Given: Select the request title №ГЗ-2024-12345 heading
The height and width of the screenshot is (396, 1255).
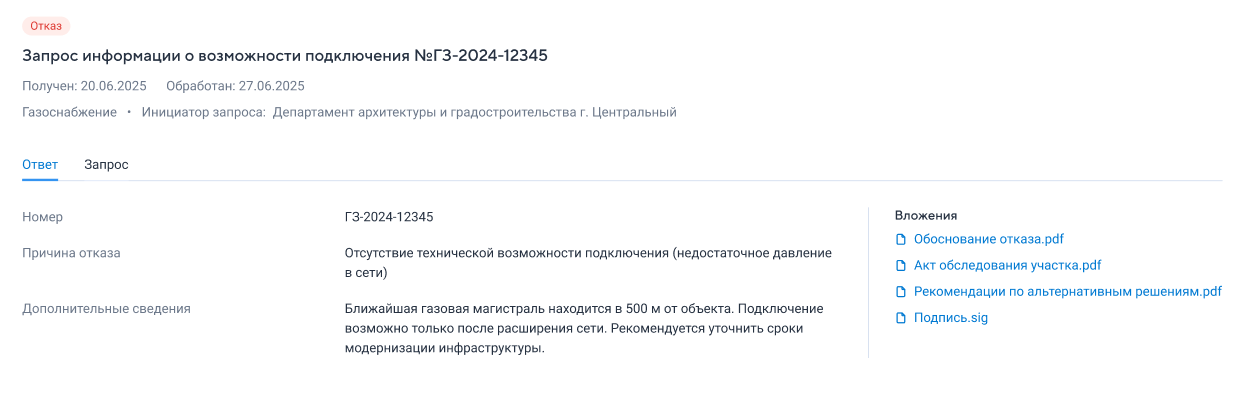Looking at the screenshot, I should pos(285,56).
